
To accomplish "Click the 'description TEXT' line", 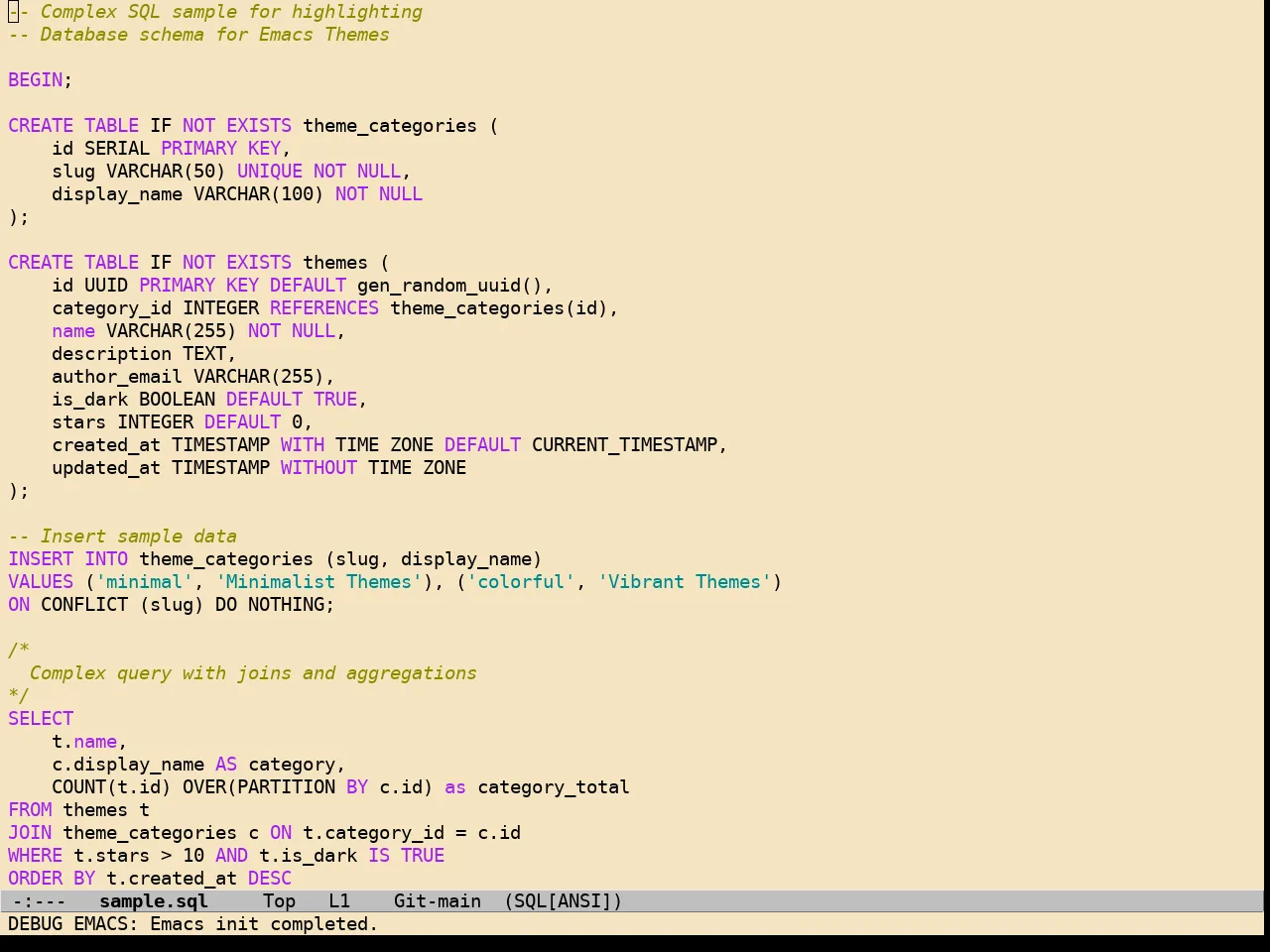I will [x=144, y=354].
